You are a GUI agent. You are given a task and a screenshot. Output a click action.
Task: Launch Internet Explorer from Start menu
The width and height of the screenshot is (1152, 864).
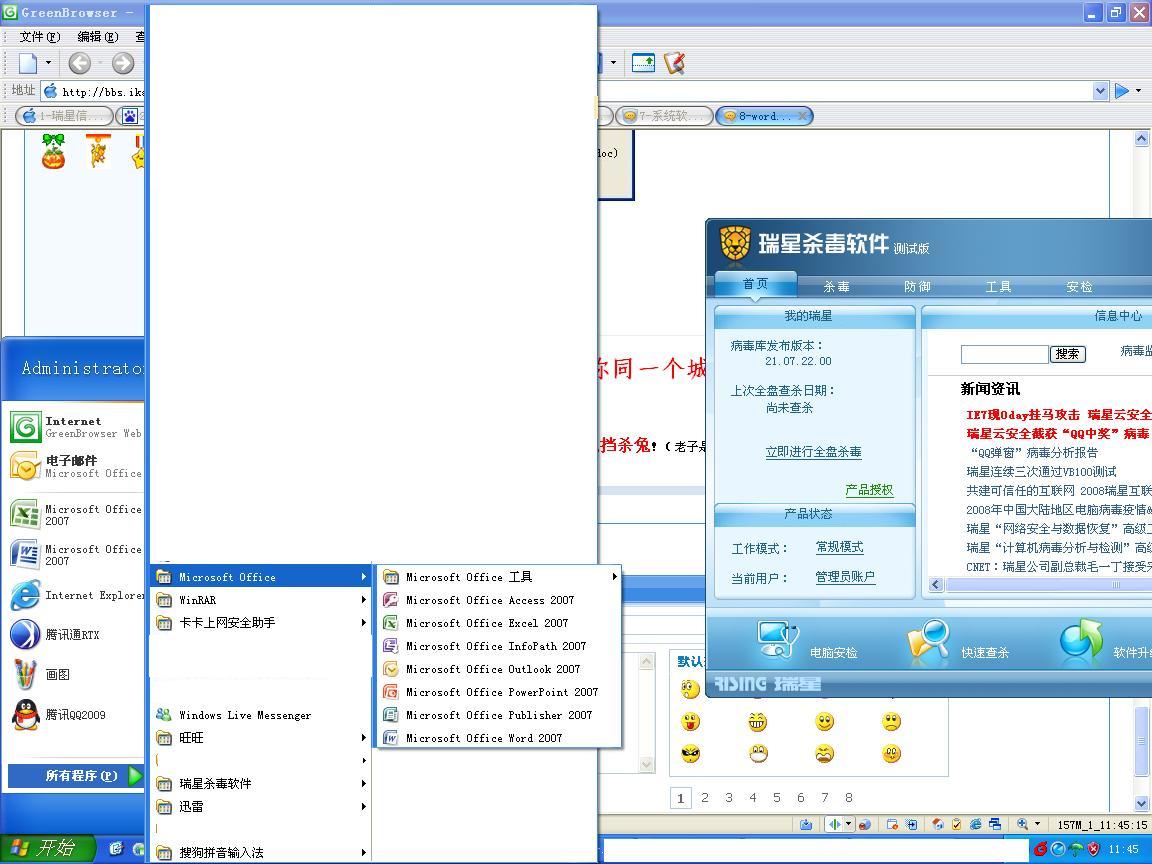pos(76,595)
